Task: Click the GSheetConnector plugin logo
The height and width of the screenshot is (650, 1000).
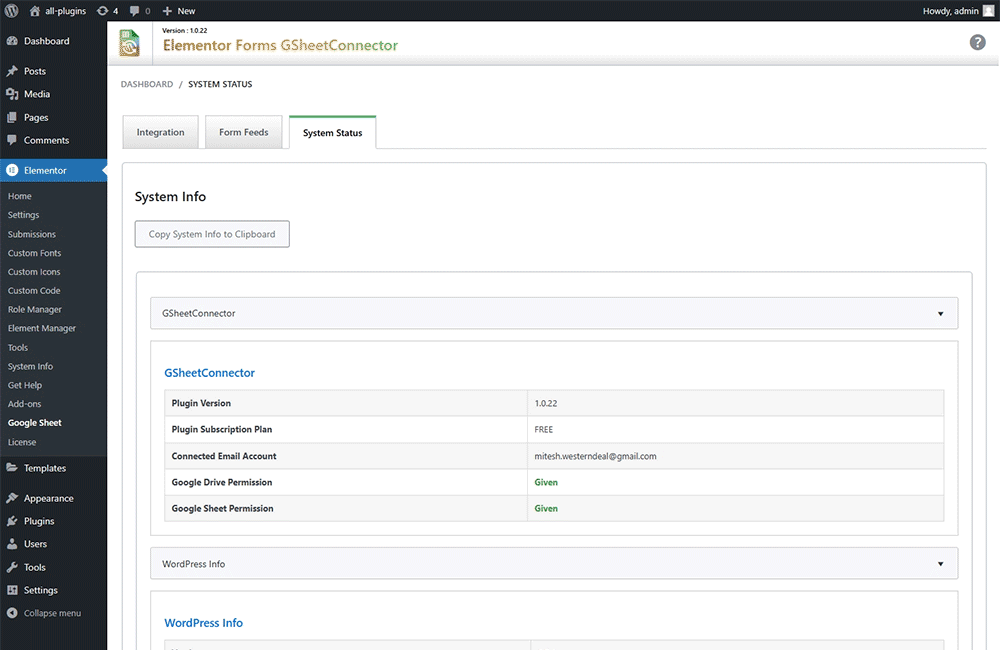Action: [x=130, y=44]
